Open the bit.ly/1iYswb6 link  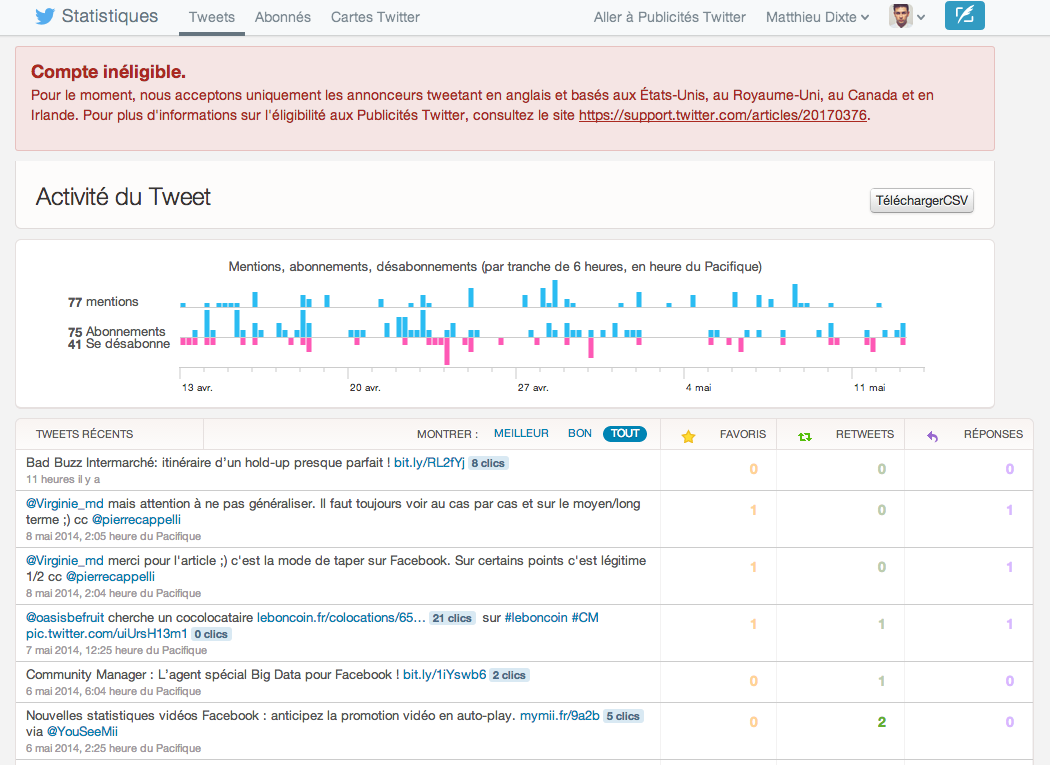click(x=445, y=675)
